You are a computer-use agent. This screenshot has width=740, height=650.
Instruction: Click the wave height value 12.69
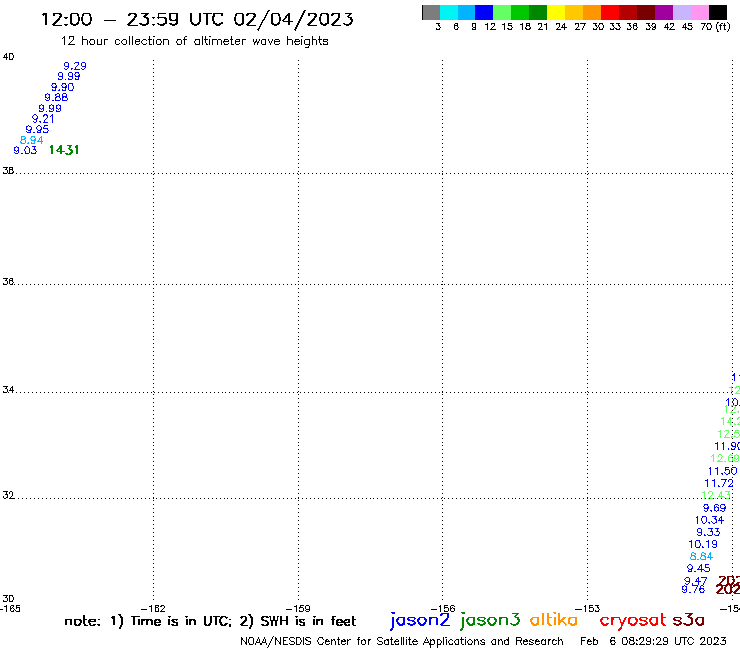click(725, 458)
